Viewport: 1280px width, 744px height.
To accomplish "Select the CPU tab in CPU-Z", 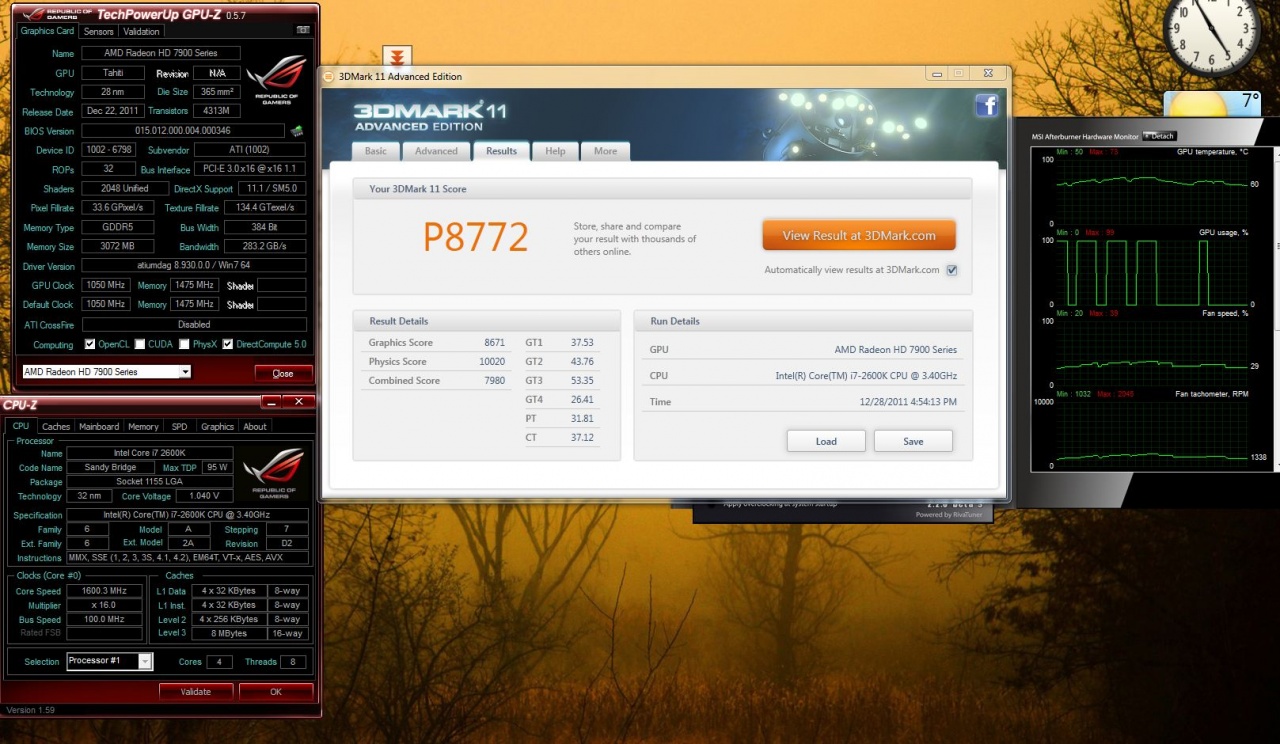I will [20, 426].
